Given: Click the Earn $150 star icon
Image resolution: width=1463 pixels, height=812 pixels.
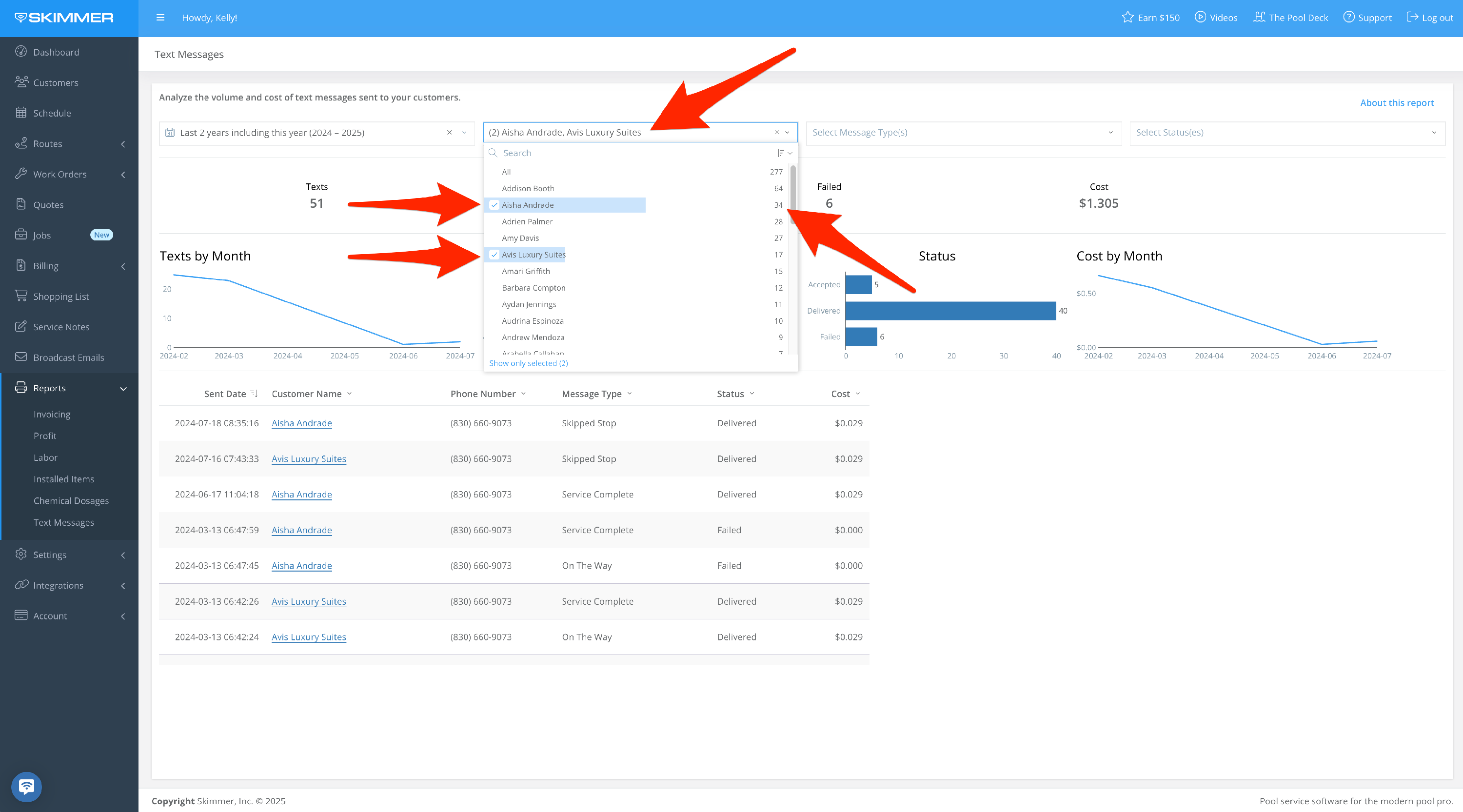Looking at the screenshot, I should coord(1127,17).
